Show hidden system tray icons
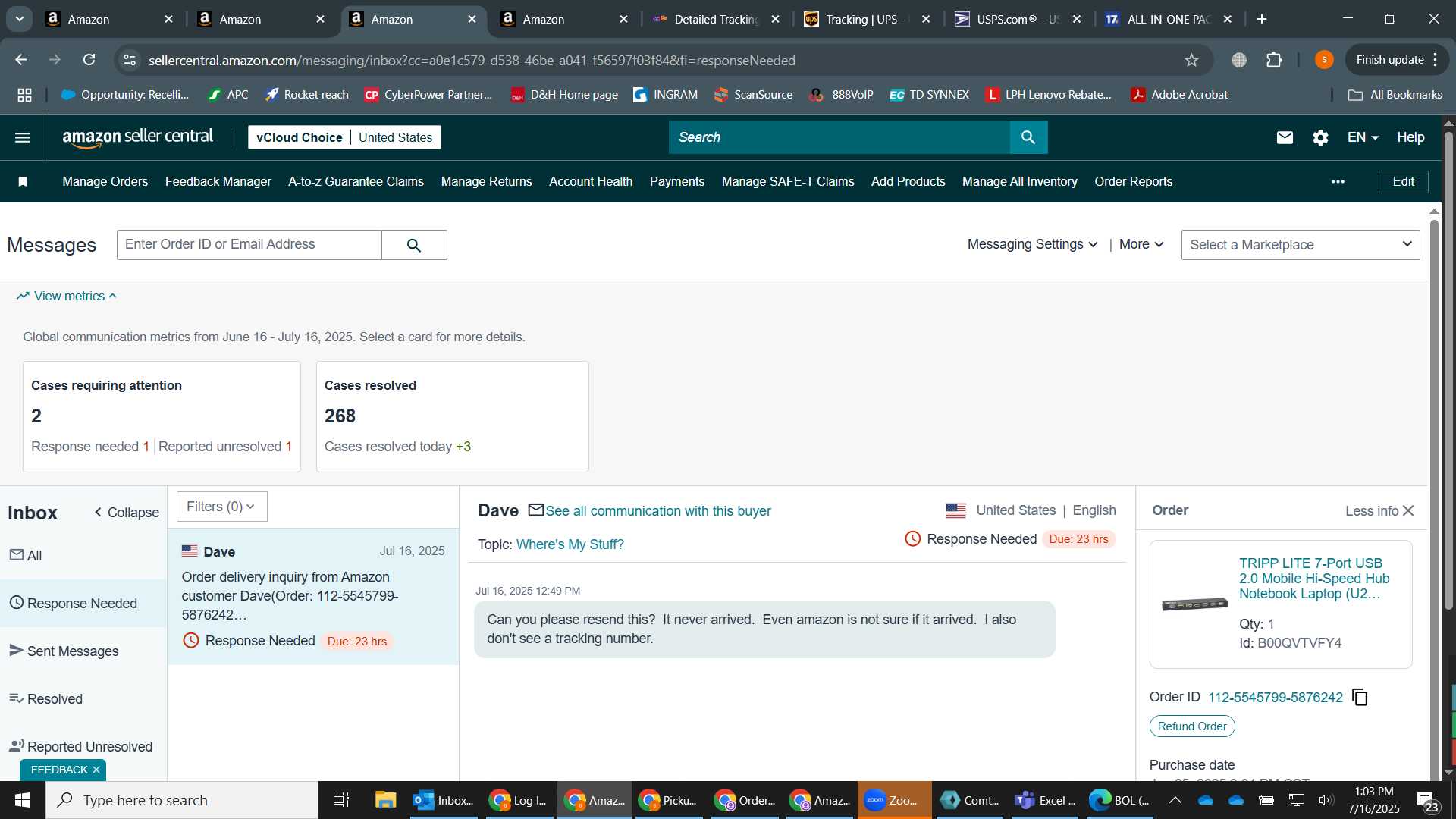Image resolution: width=1456 pixels, height=819 pixels. point(1175,800)
